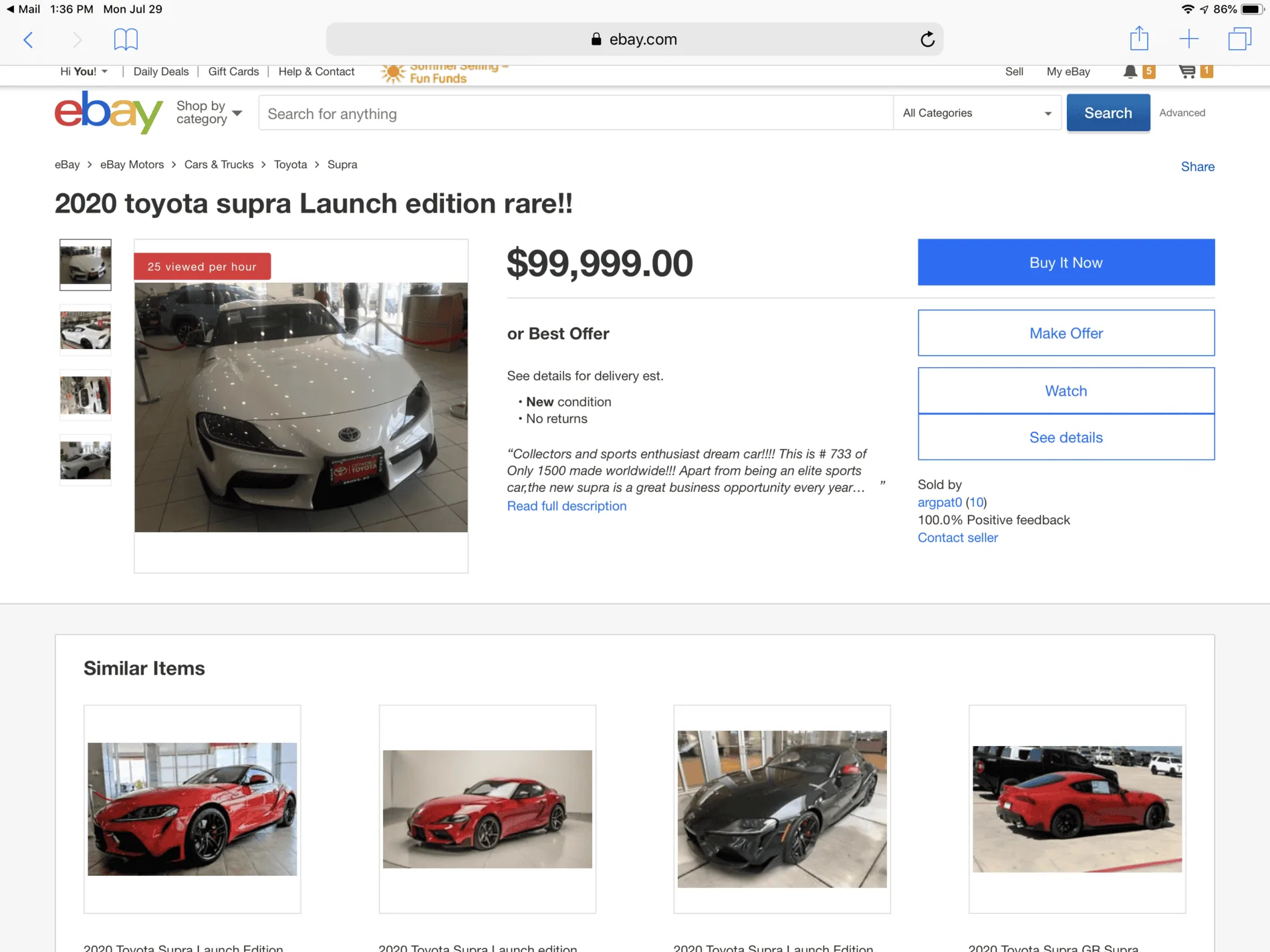The height and width of the screenshot is (952, 1270).
Task: Open the Shop by category dropdown
Action: pos(209,112)
